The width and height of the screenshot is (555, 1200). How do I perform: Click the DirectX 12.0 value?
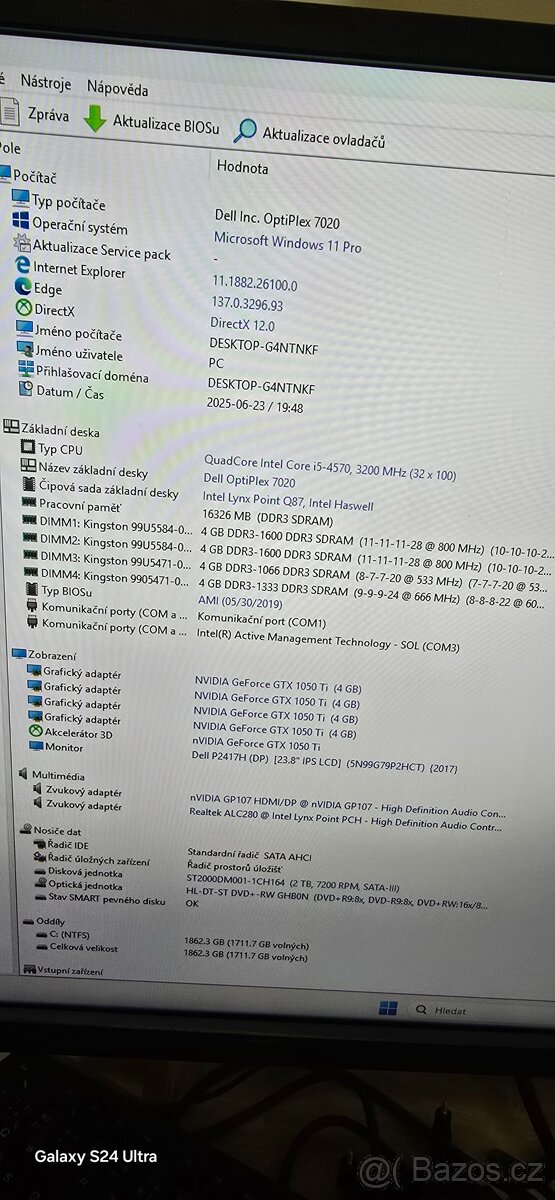point(242,324)
